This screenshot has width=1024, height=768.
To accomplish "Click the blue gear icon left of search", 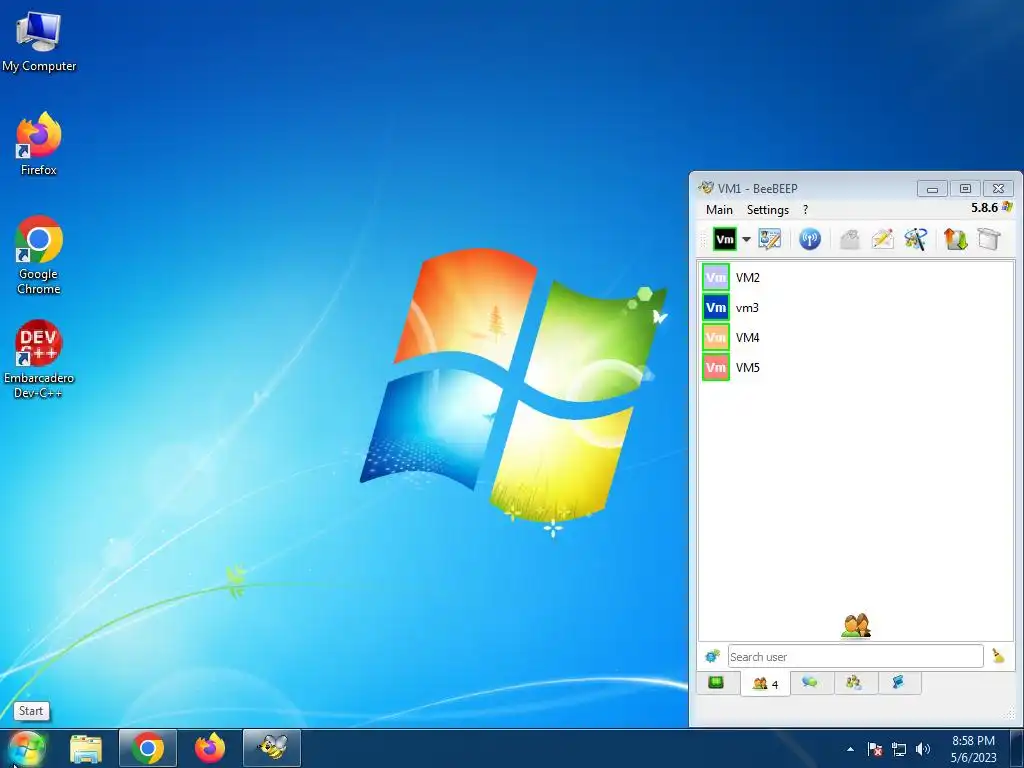I will pyautogui.click(x=712, y=656).
